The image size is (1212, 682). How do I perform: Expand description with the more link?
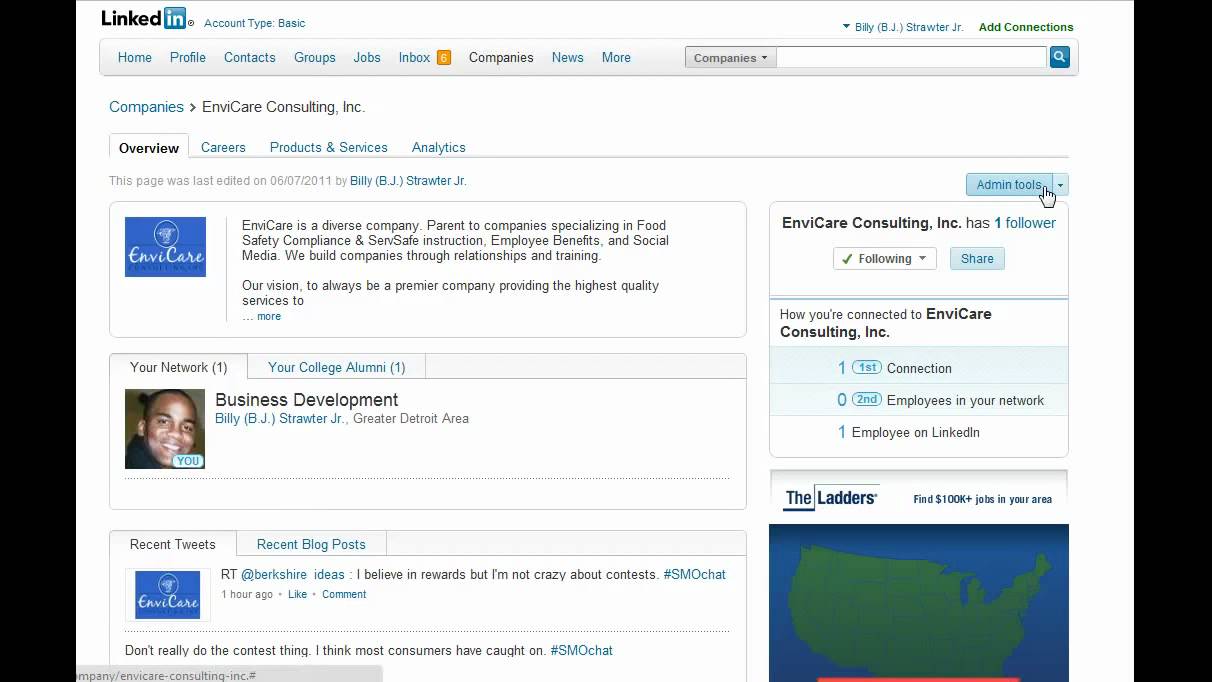click(x=269, y=316)
